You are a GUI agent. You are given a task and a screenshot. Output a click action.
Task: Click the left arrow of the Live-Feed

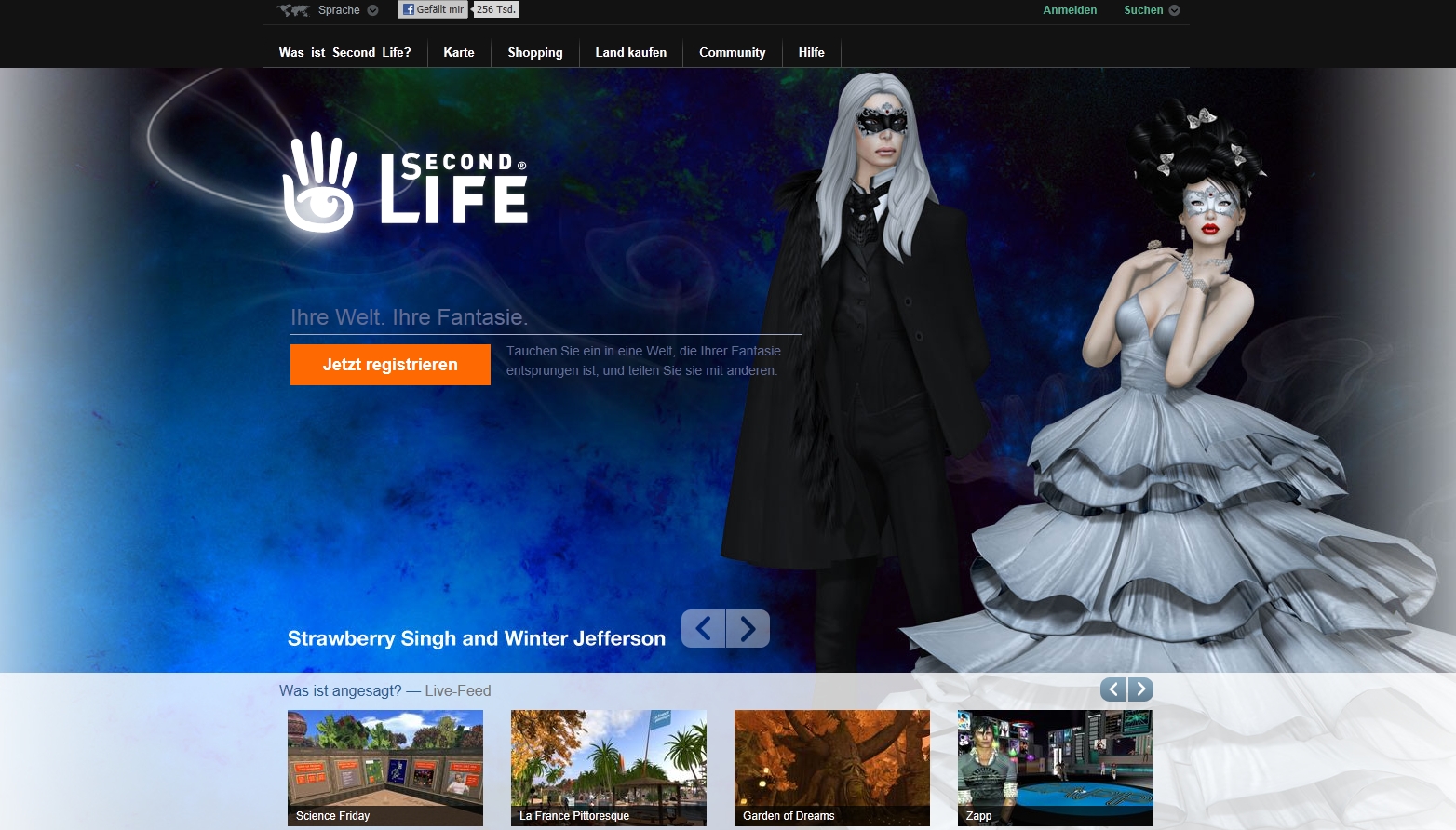[x=1113, y=689]
